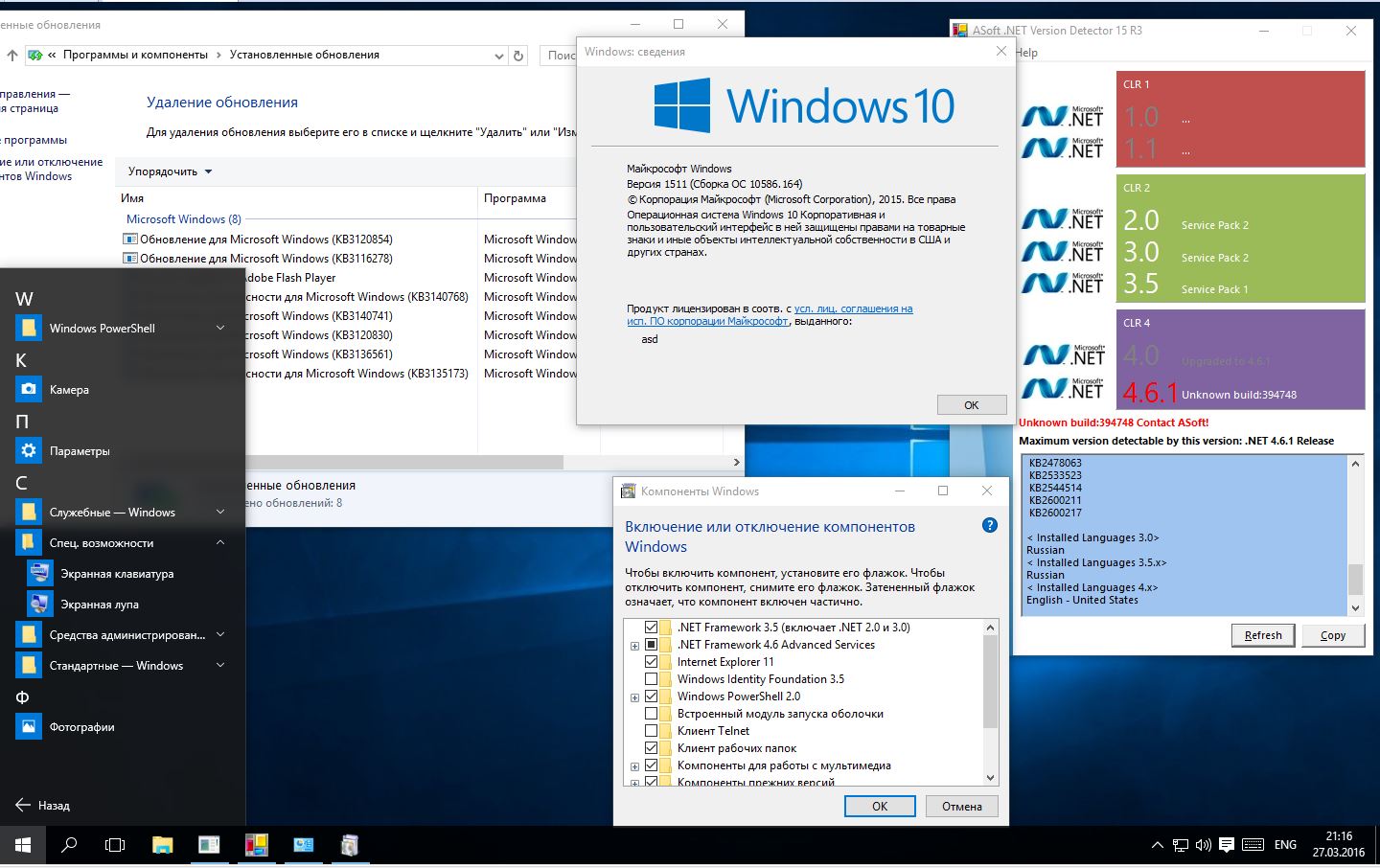Open Экранная лупа magnifier item

coord(100,605)
